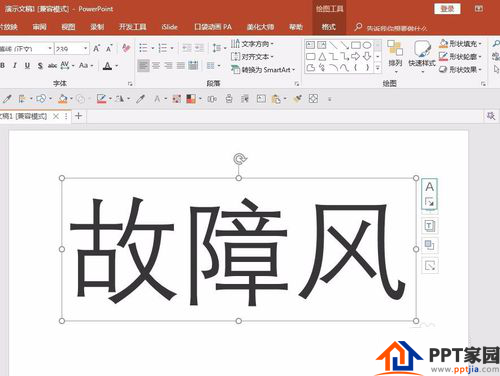Image resolution: width=500 pixels, height=376 pixels.
Task: Click the Clear All Formatting icon
Action: 126,48
